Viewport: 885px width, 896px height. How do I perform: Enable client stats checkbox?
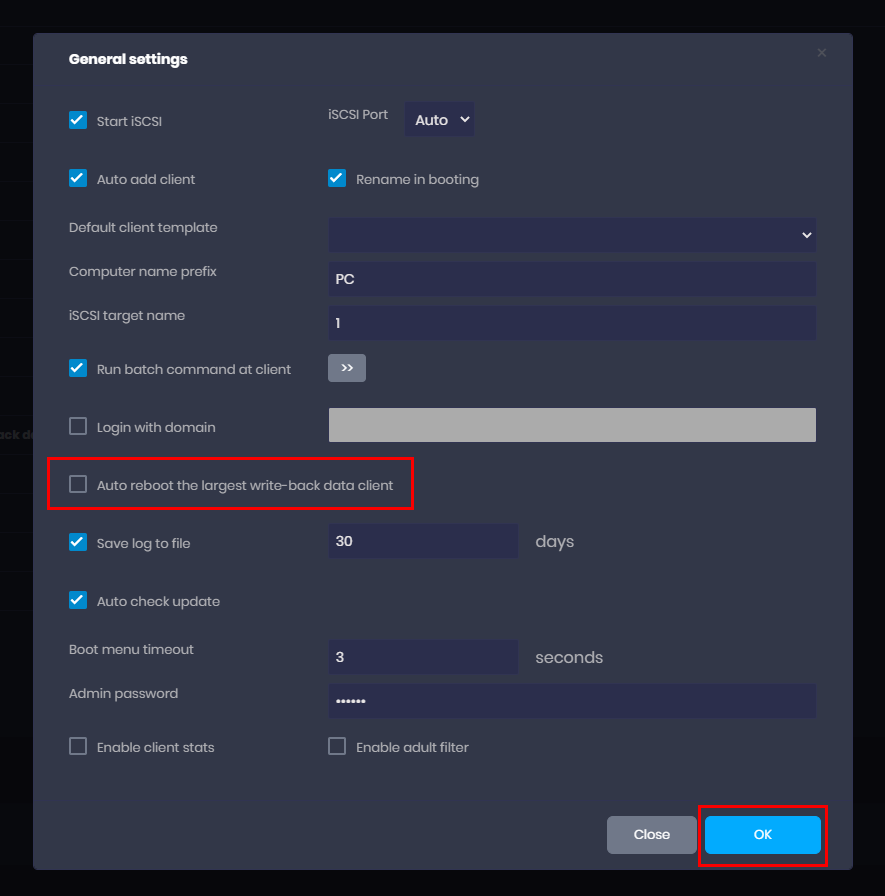click(78, 747)
